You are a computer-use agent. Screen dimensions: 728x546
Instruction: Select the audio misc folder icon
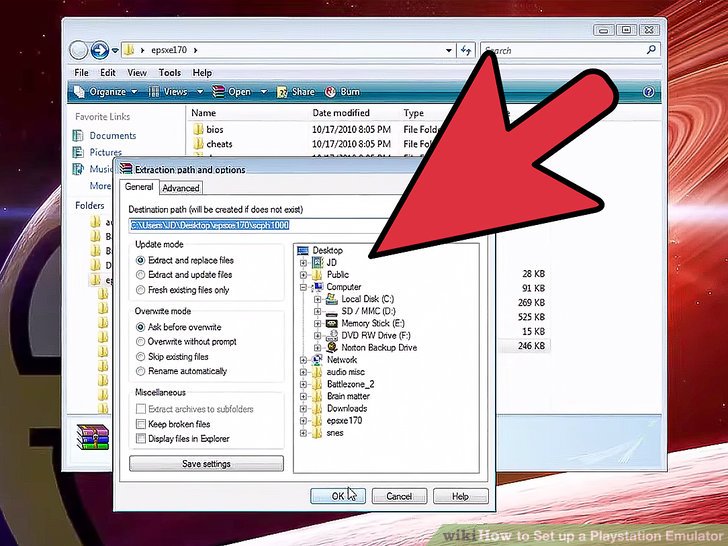click(317, 372)
